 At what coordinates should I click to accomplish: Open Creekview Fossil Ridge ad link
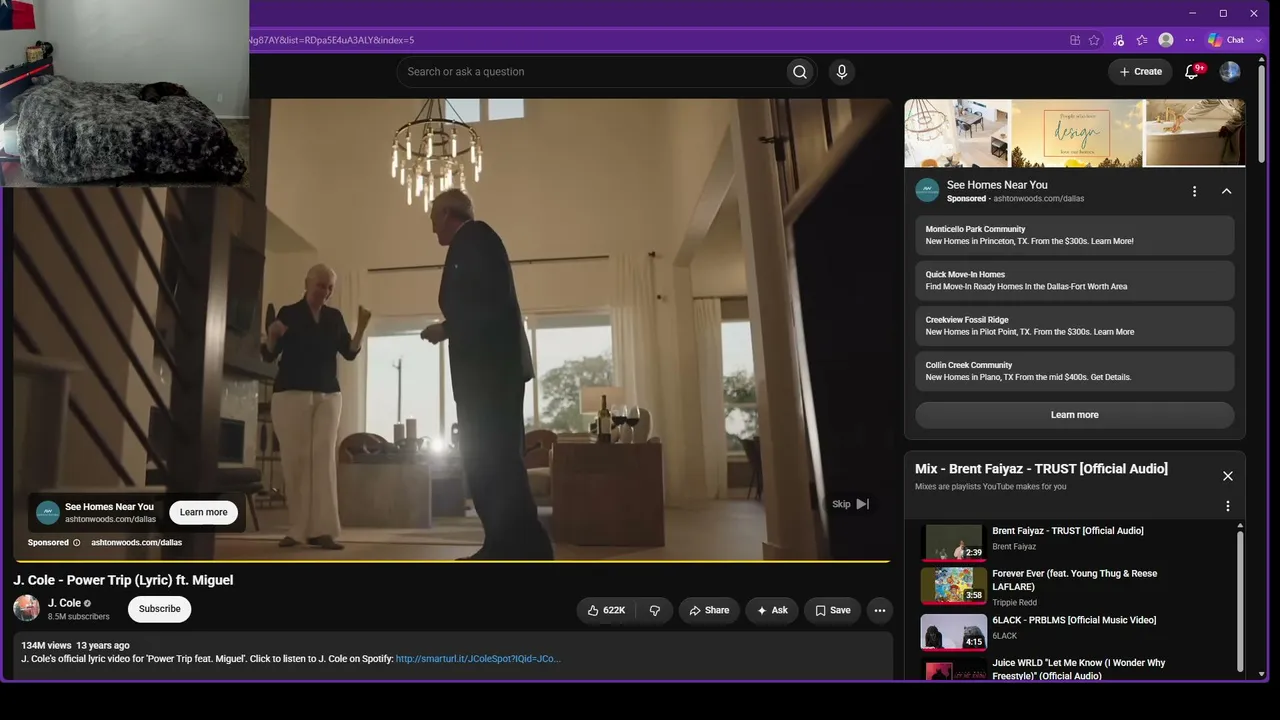coord(1075,326)
